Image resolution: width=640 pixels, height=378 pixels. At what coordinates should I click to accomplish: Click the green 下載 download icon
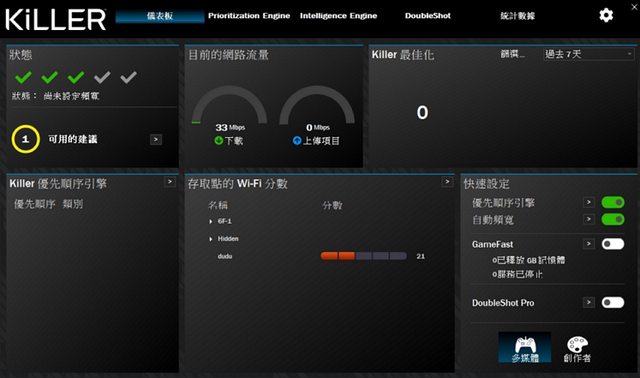click(219, 141)
